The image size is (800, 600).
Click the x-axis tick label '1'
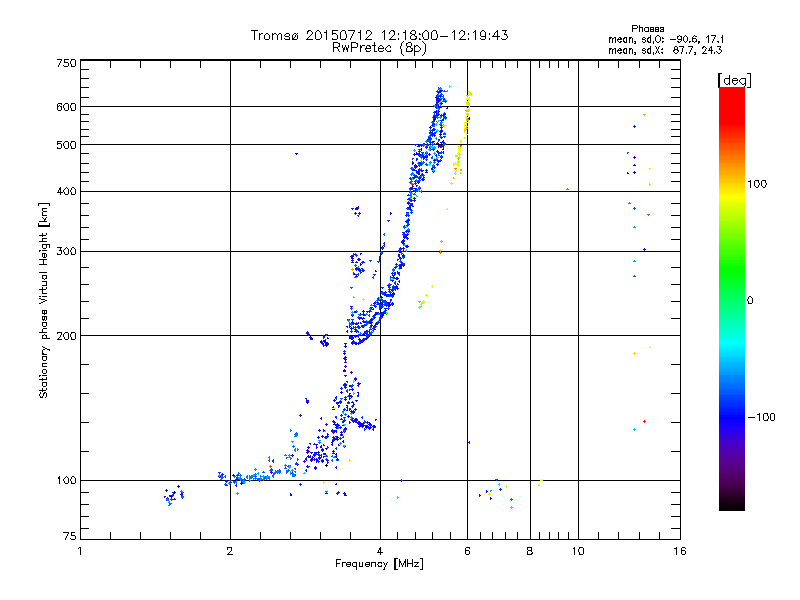point(80,551)
